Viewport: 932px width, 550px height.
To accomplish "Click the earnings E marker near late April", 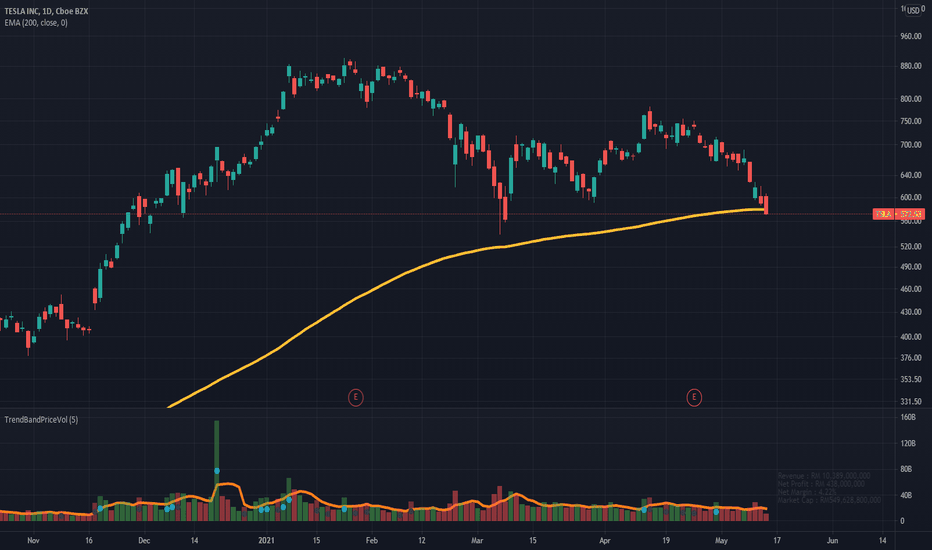I will (x=694, y=397).
